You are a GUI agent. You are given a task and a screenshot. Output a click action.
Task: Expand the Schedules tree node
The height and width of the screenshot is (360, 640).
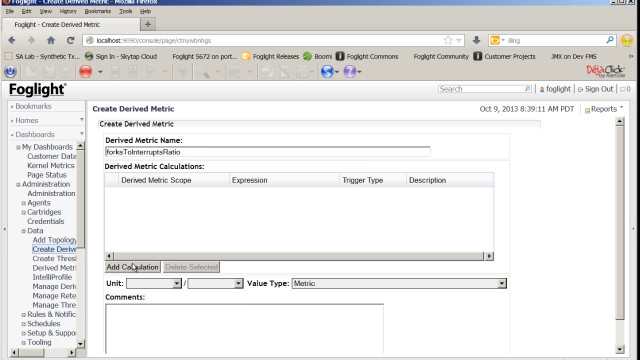(24, 324)
